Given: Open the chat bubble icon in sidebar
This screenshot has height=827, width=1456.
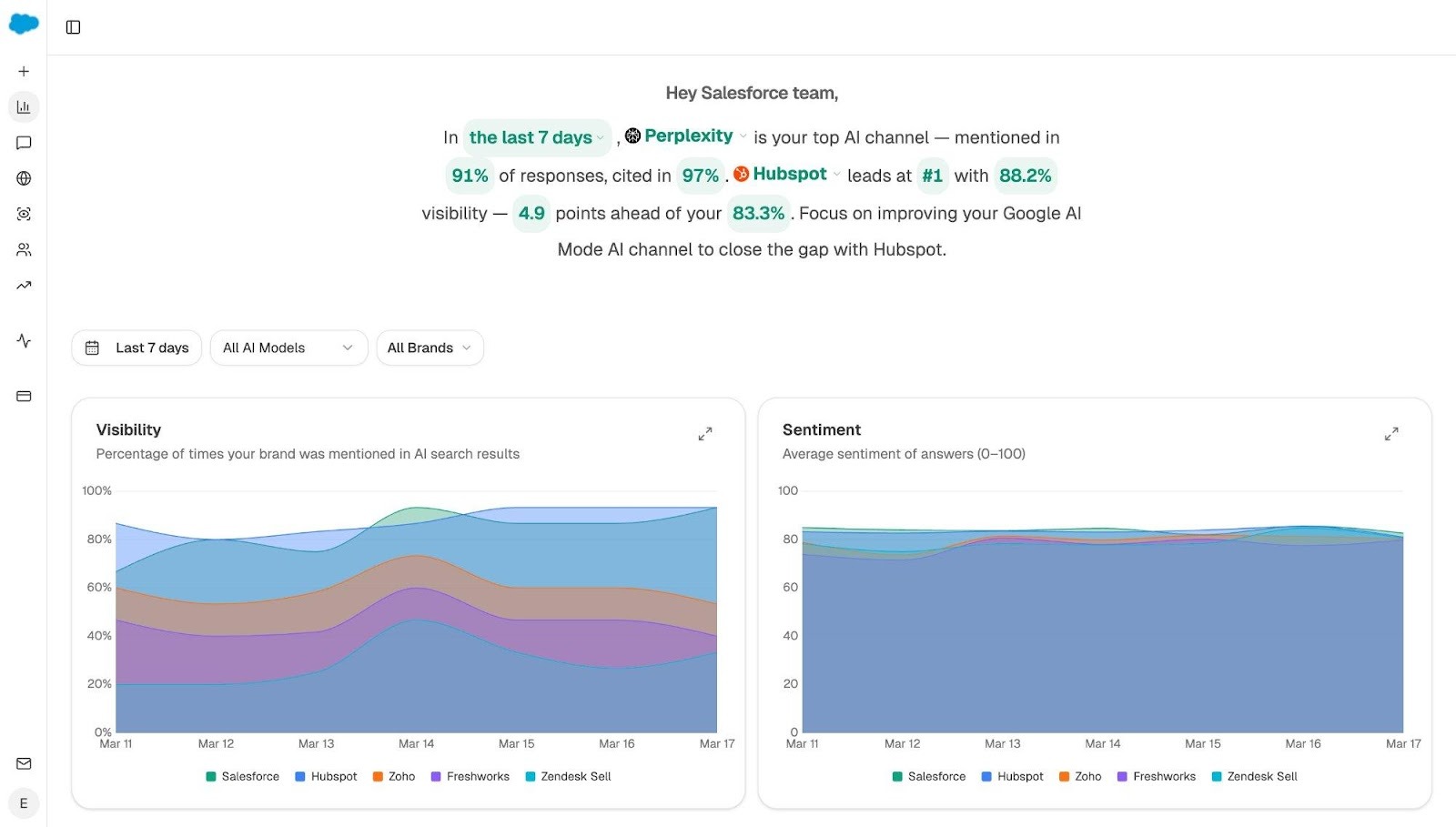Looking at the screenshot, I should point(24,142).
